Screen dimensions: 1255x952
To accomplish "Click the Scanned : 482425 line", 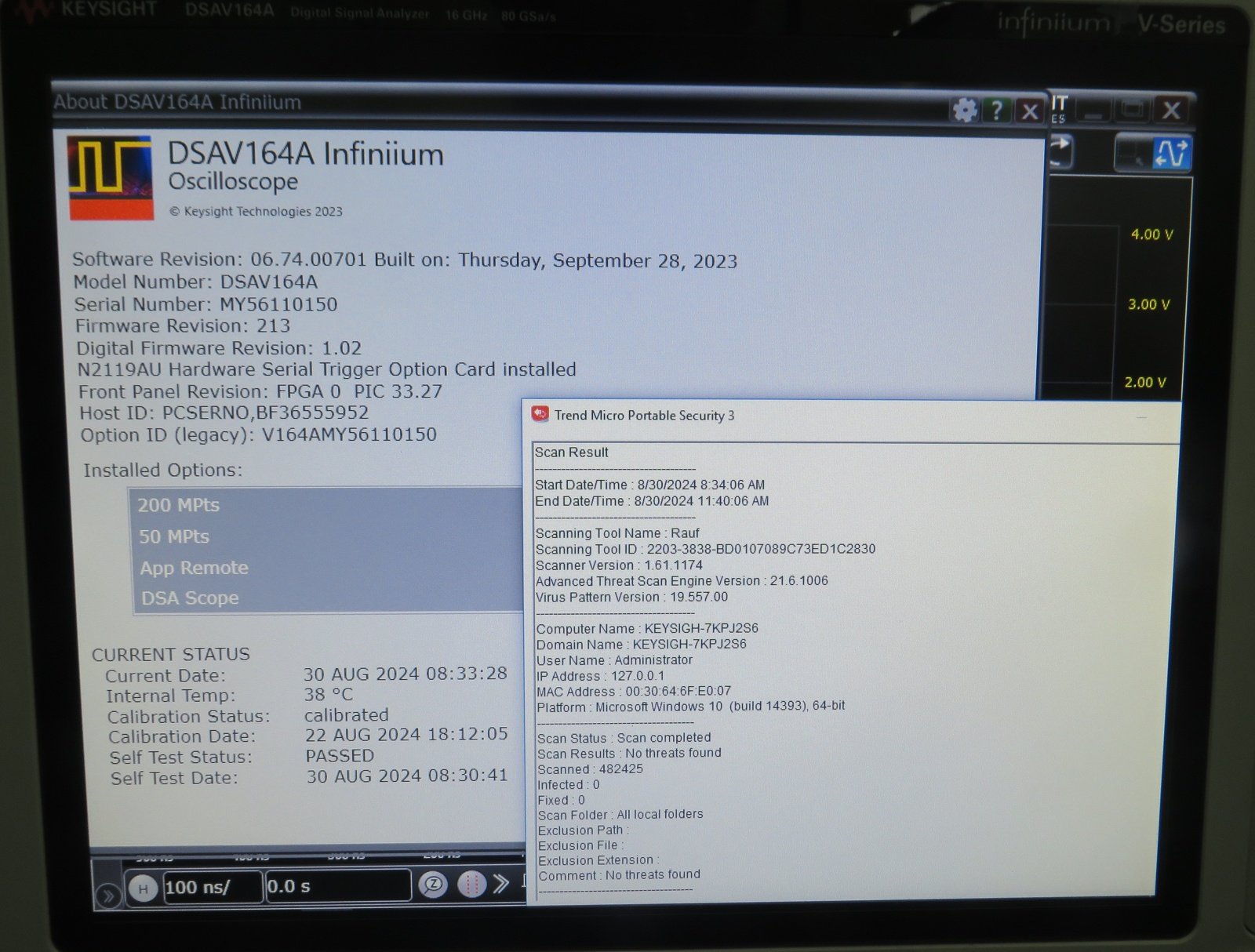I will click(590, 769).
